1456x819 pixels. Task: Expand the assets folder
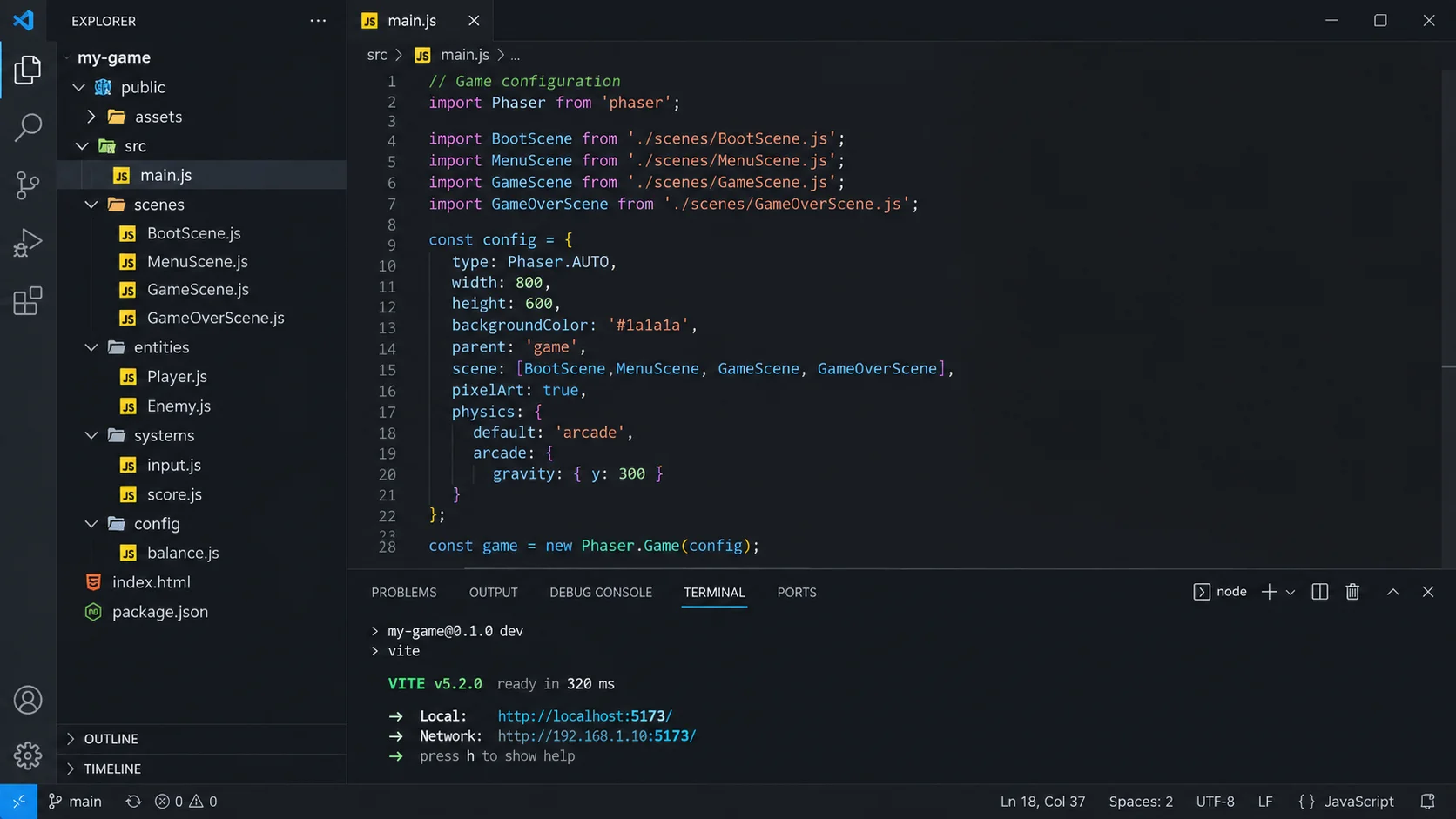(x=91, y=117)
